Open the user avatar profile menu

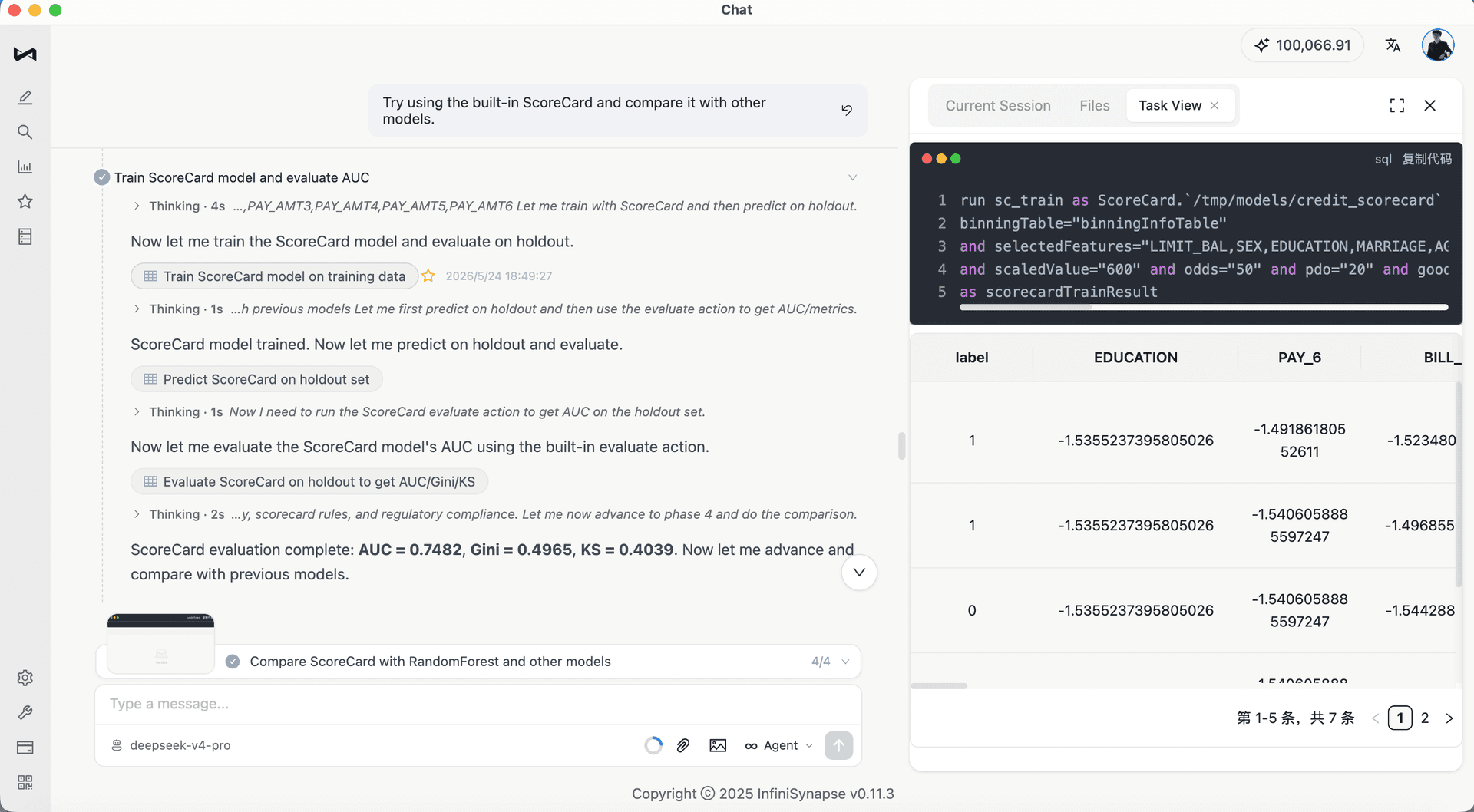coord(1438,45)
